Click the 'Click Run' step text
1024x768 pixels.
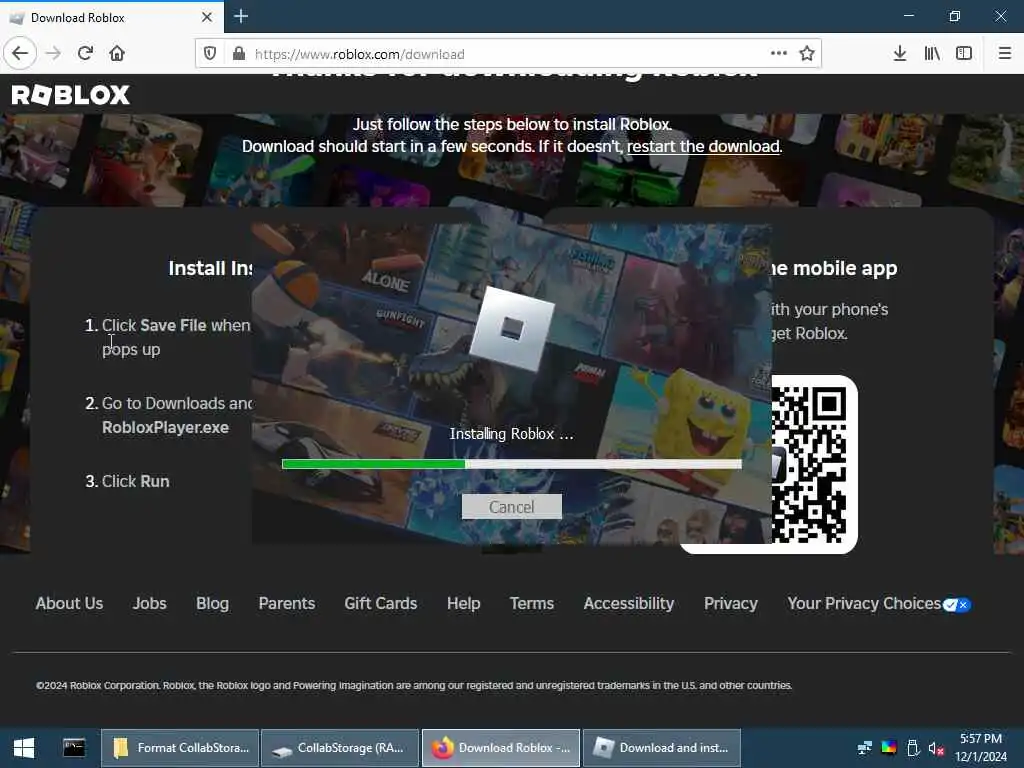point(135,481)
